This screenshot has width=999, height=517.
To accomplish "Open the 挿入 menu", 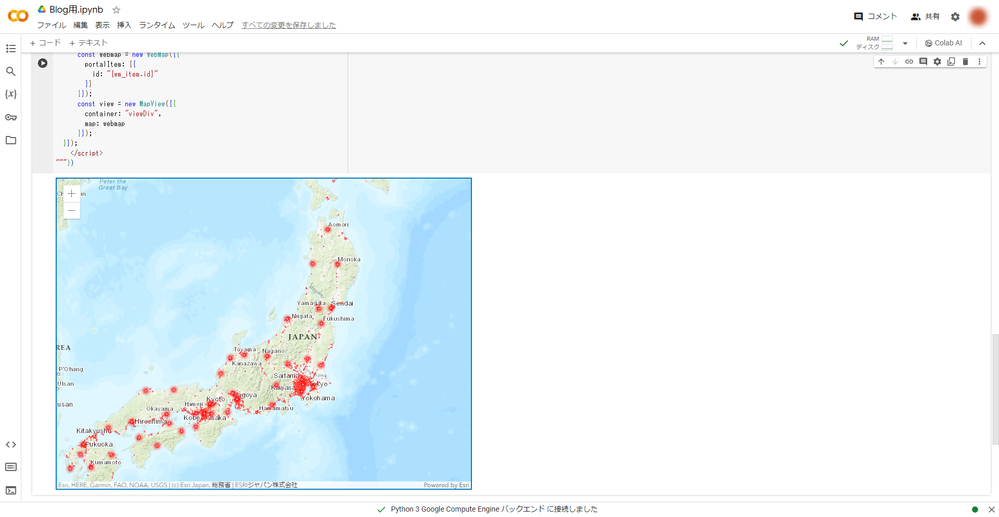I will point(124,25).
